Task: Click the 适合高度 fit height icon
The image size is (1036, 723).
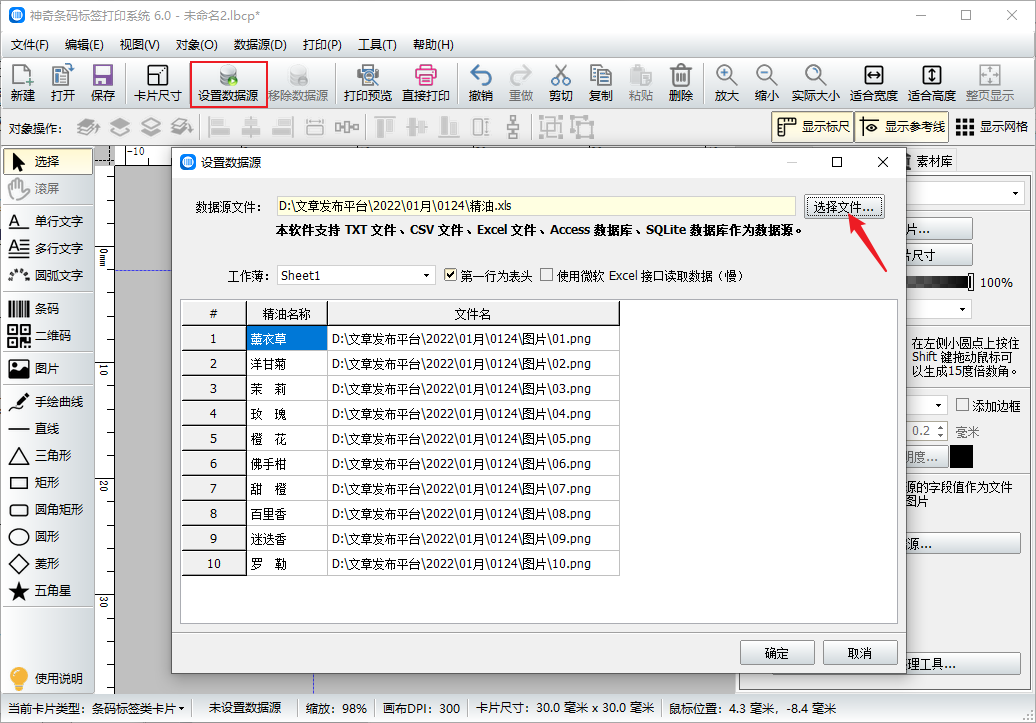Action: 932,83
